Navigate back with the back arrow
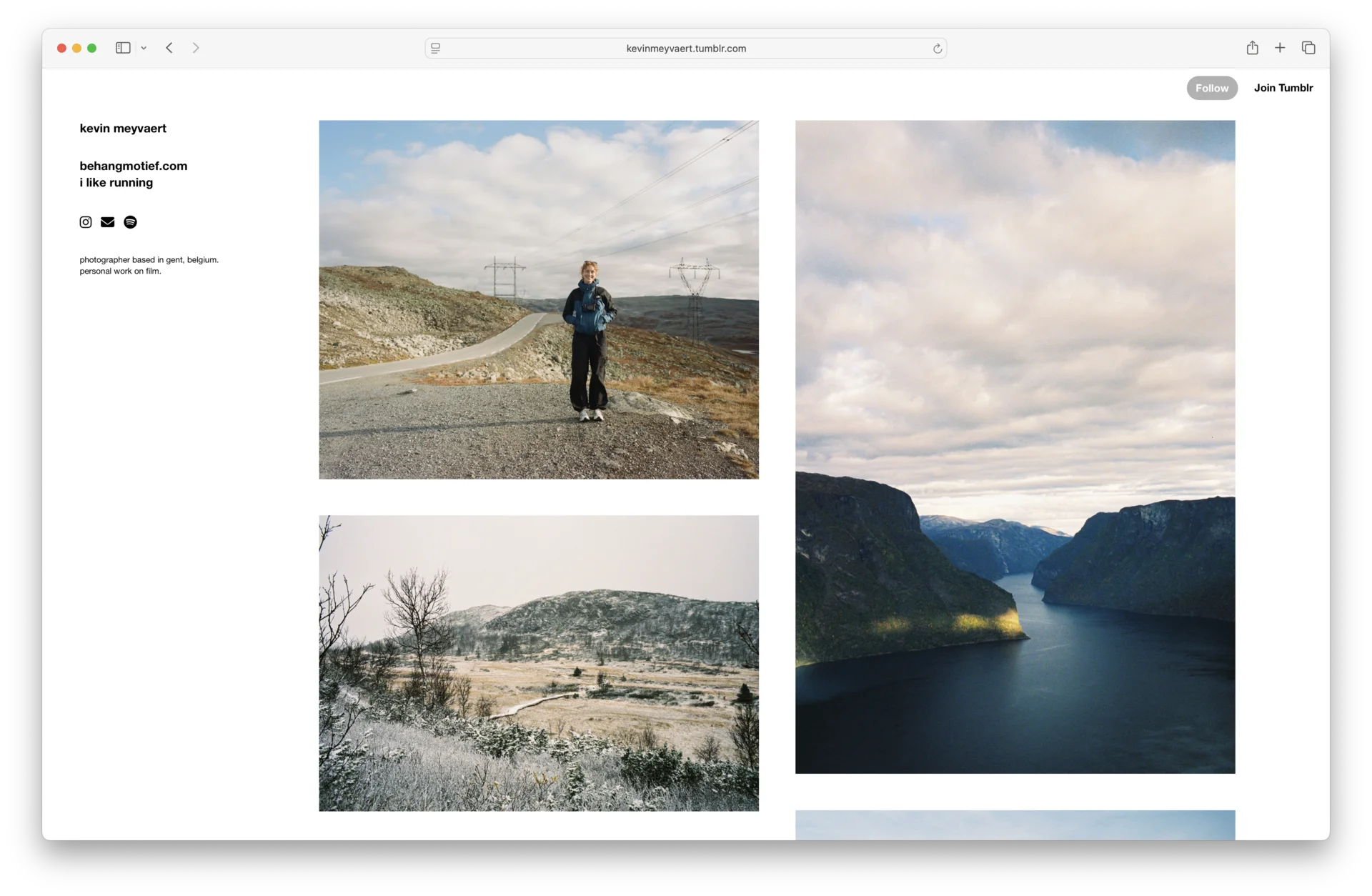The width and height of the screenshot is (1372, 896). point(169,48)
